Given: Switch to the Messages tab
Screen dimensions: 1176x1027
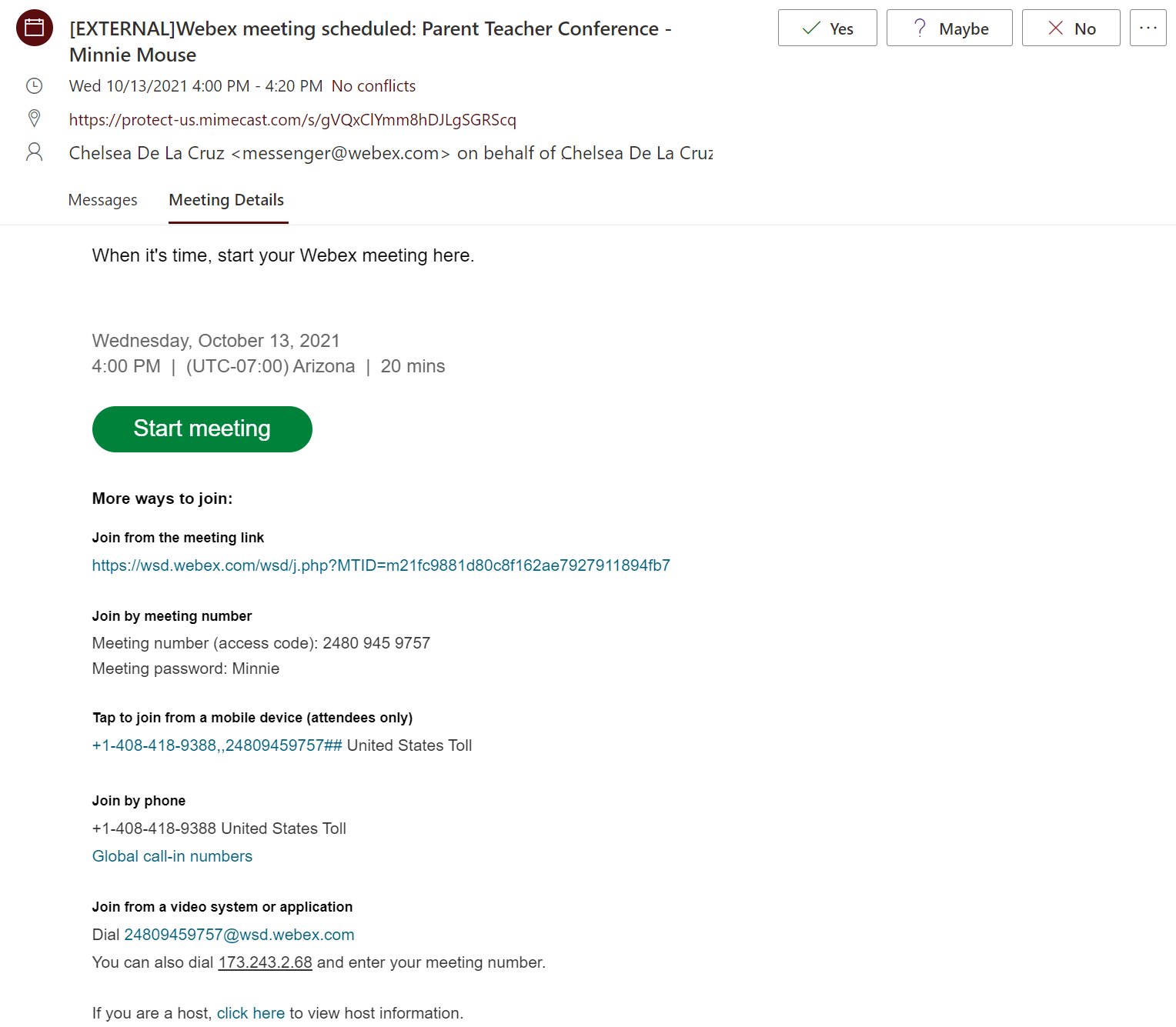Looking at the screenshot, I should coord(103,200).
